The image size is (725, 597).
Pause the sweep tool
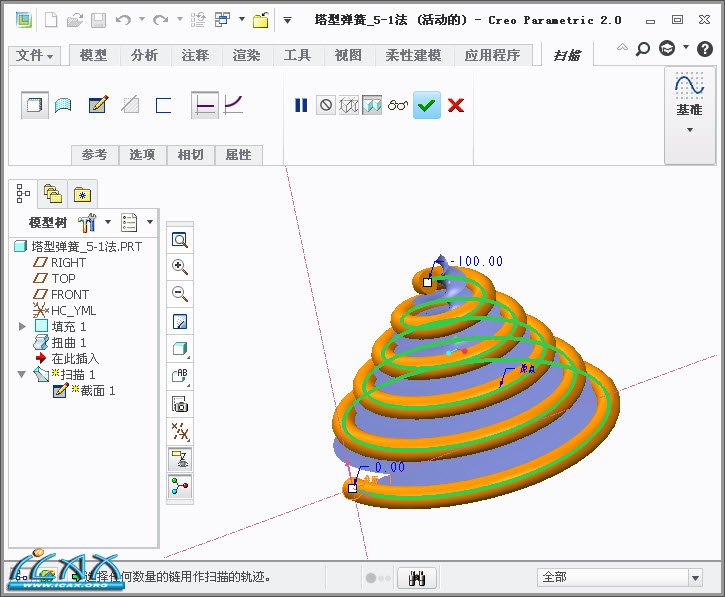301,105
